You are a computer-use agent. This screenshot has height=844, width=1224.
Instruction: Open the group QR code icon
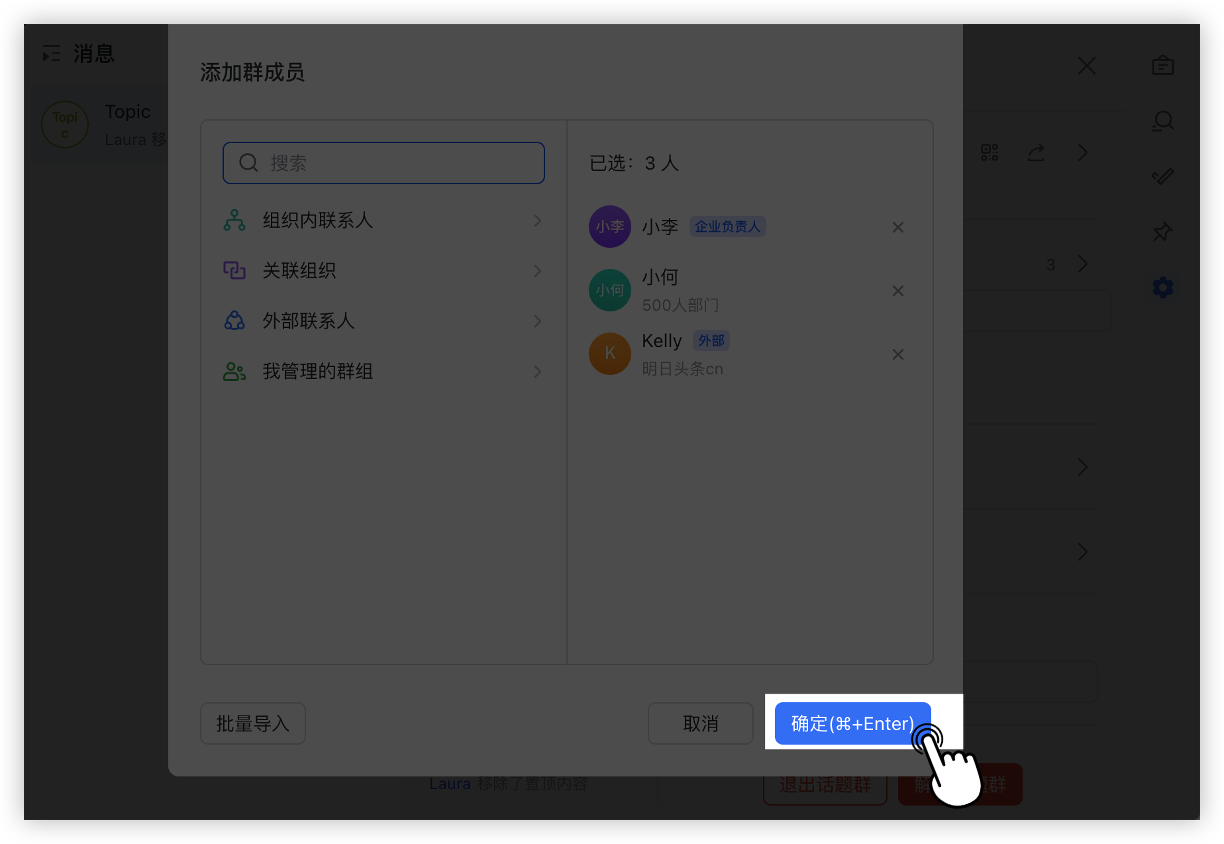point(989,152)
